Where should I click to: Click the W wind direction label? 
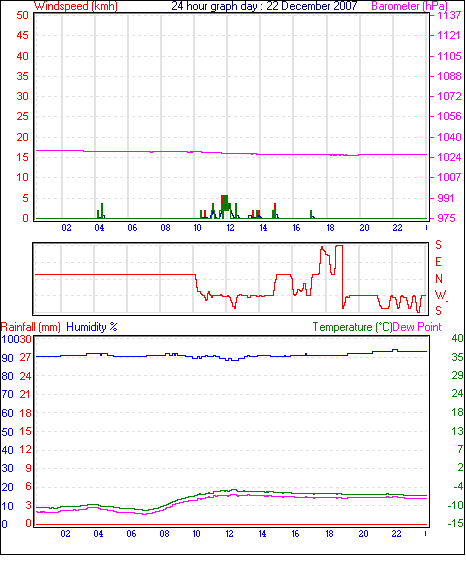pos(440,295)
